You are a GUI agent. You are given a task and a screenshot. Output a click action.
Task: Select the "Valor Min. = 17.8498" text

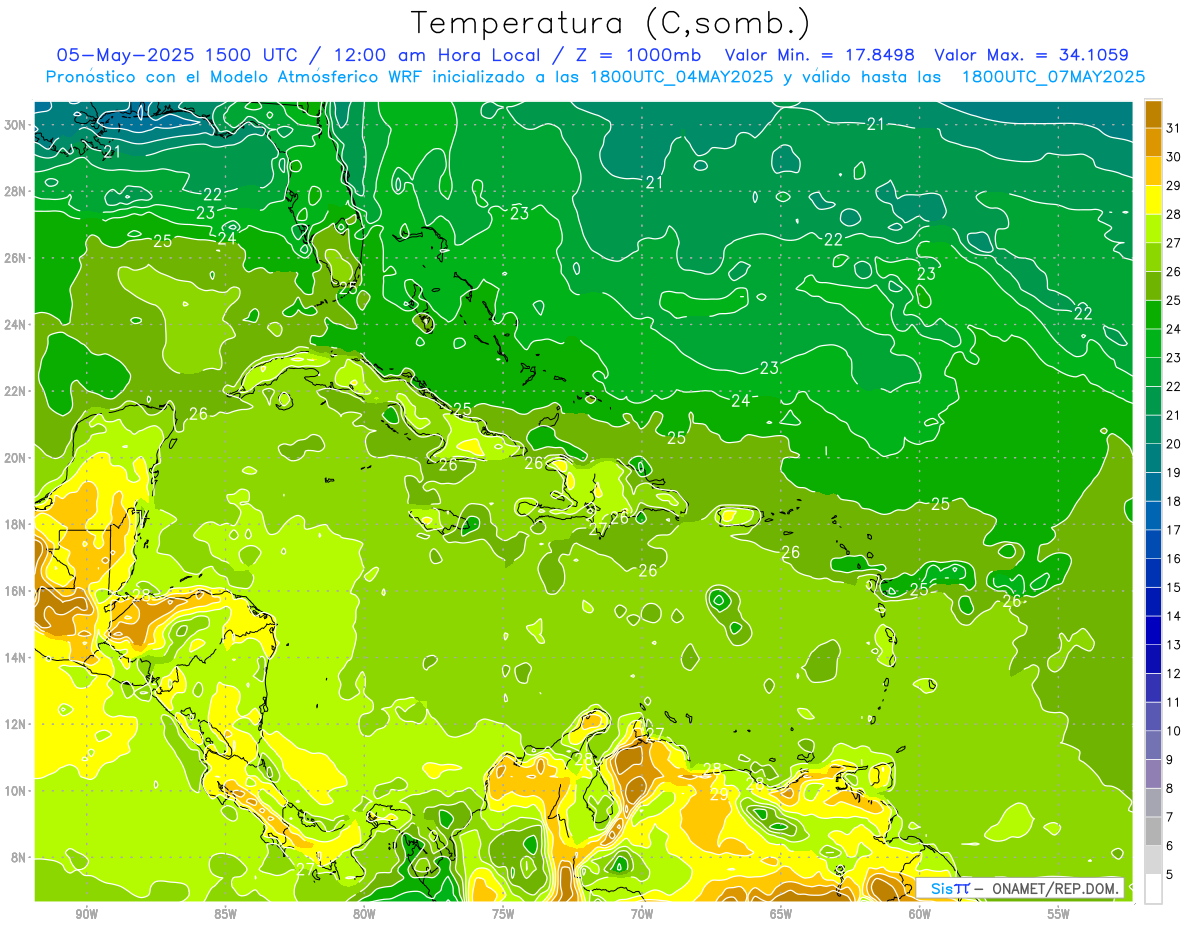(820, 55)
